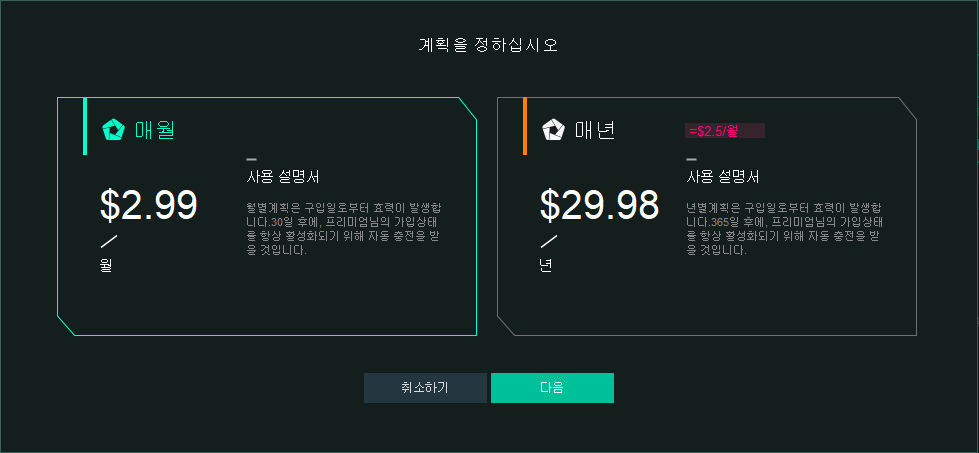Click the green accent bar on monthly card
Screen dimensions: 979x453
(x=85, y=127)
